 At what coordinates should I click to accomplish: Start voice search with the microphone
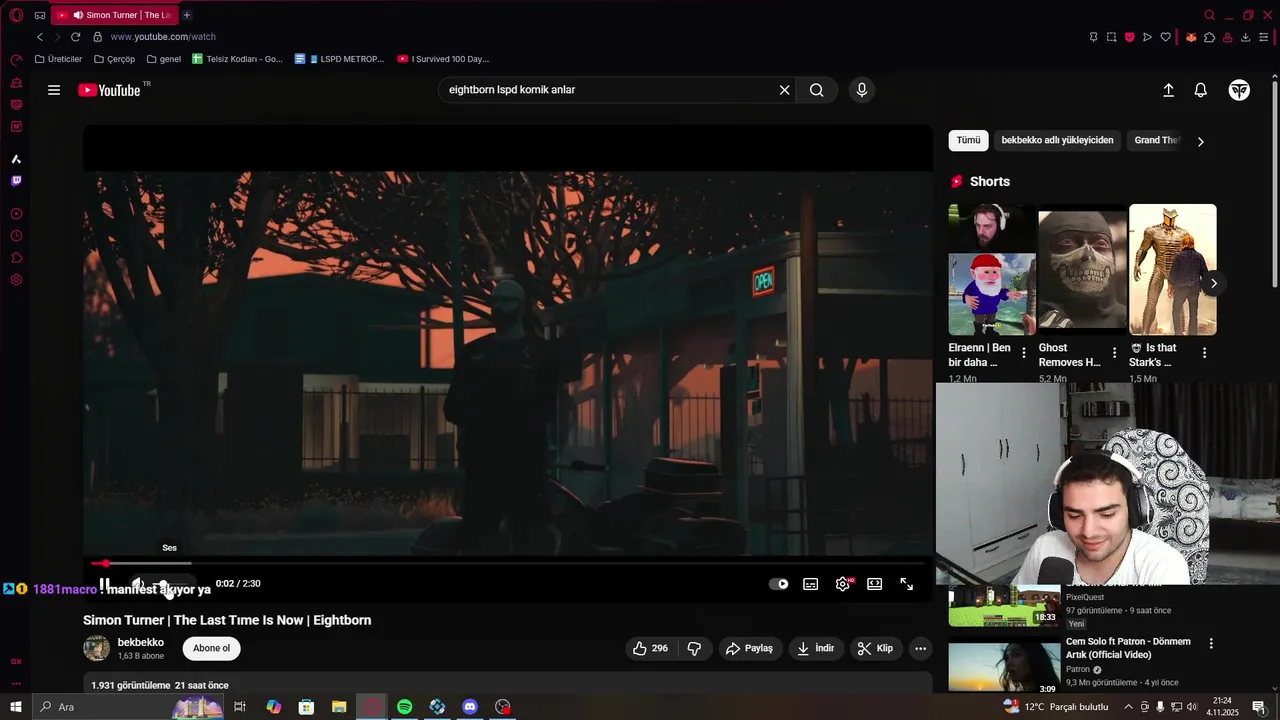point(862,90)
